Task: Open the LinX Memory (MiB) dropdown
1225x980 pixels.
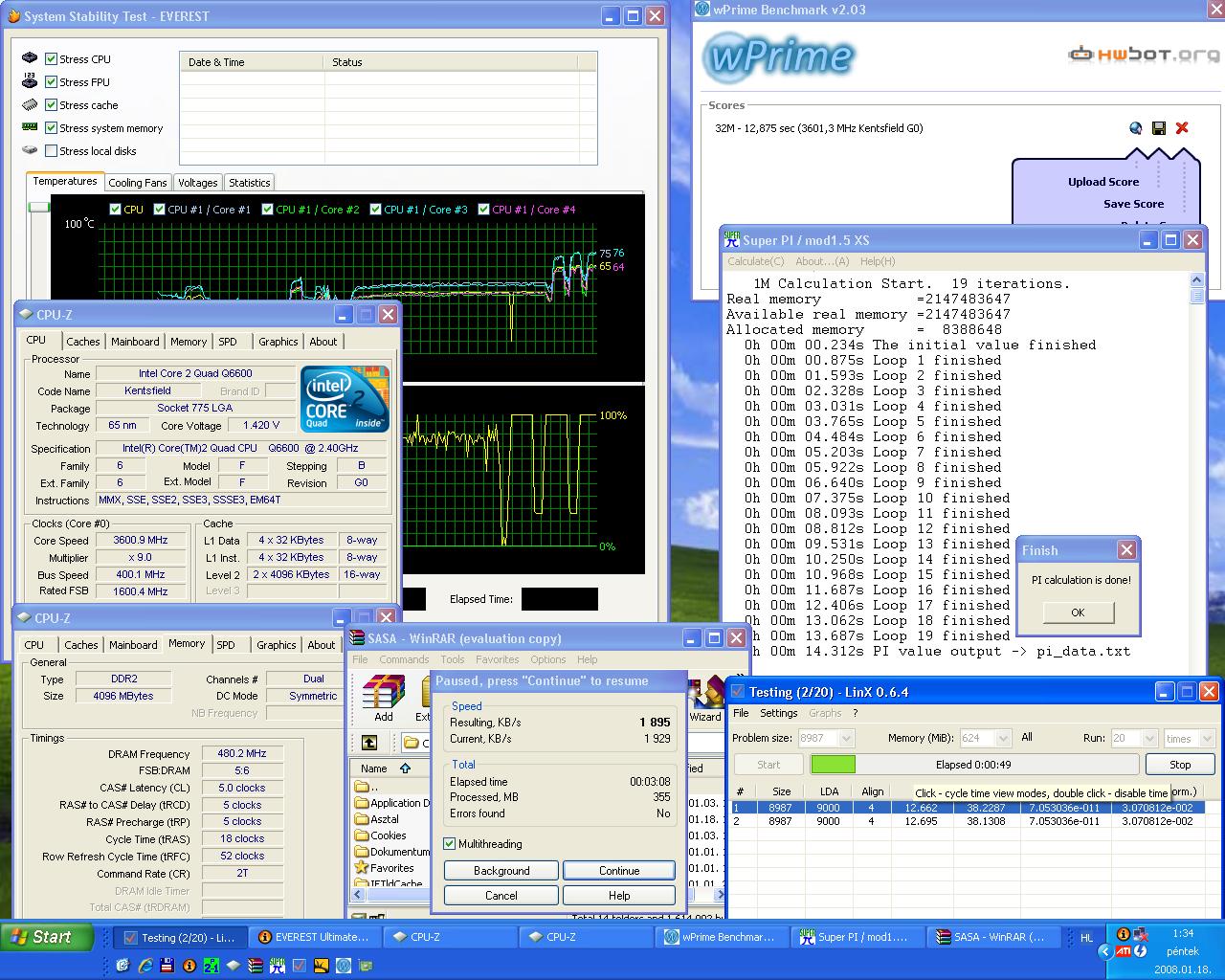Action: (1003, 738)
